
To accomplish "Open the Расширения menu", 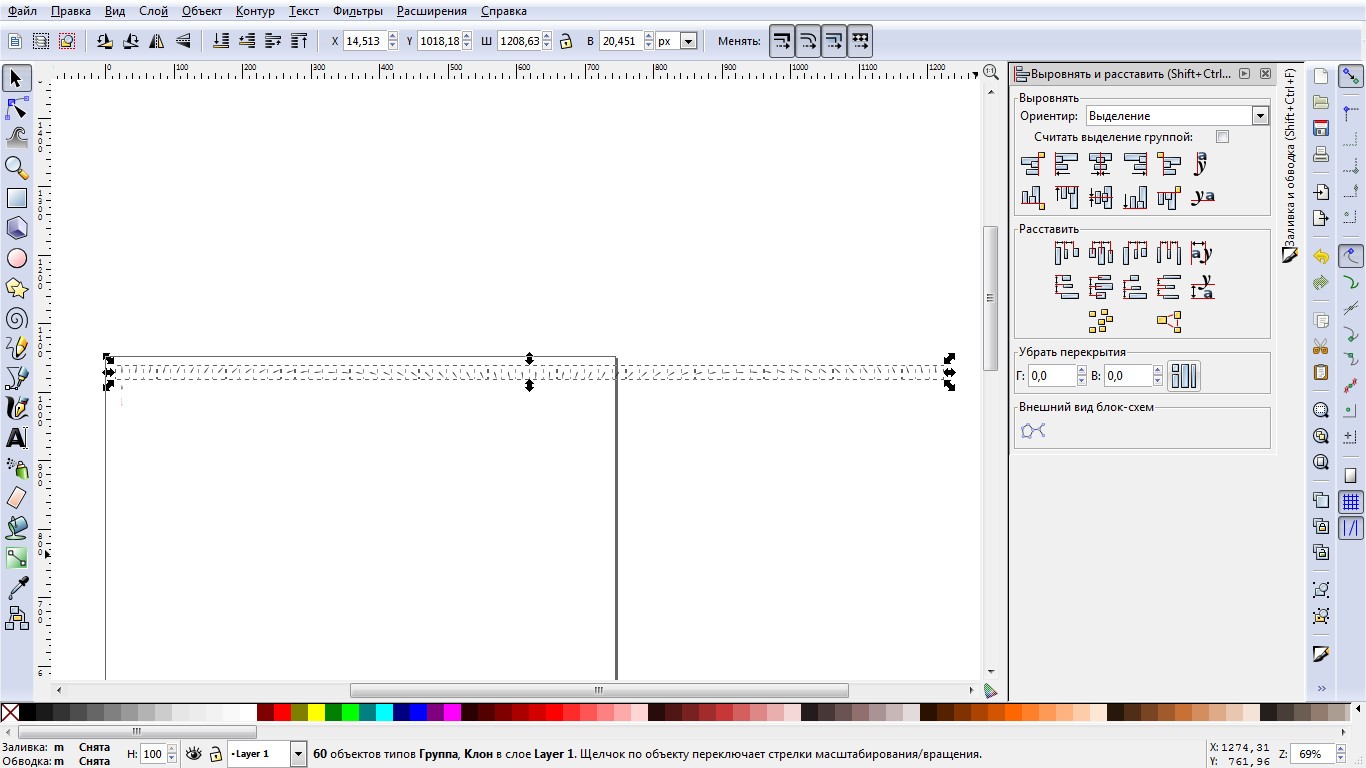I will click(431, 11).
